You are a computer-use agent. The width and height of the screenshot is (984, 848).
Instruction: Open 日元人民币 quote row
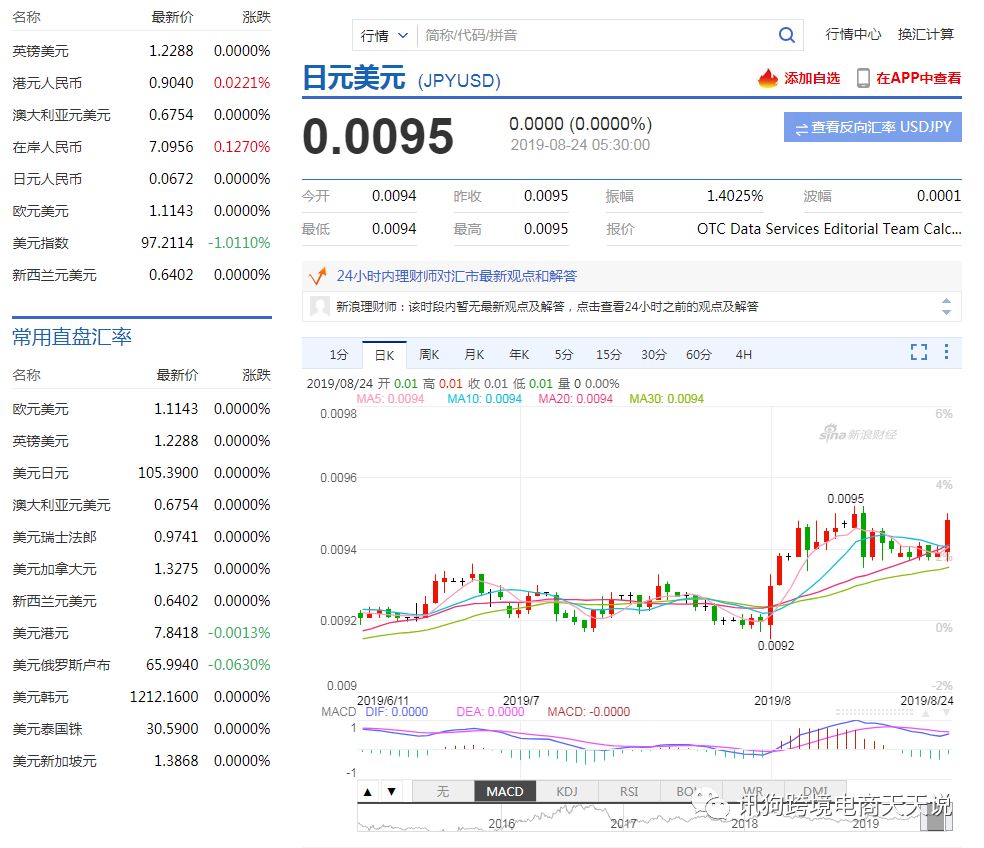[141, 179]
